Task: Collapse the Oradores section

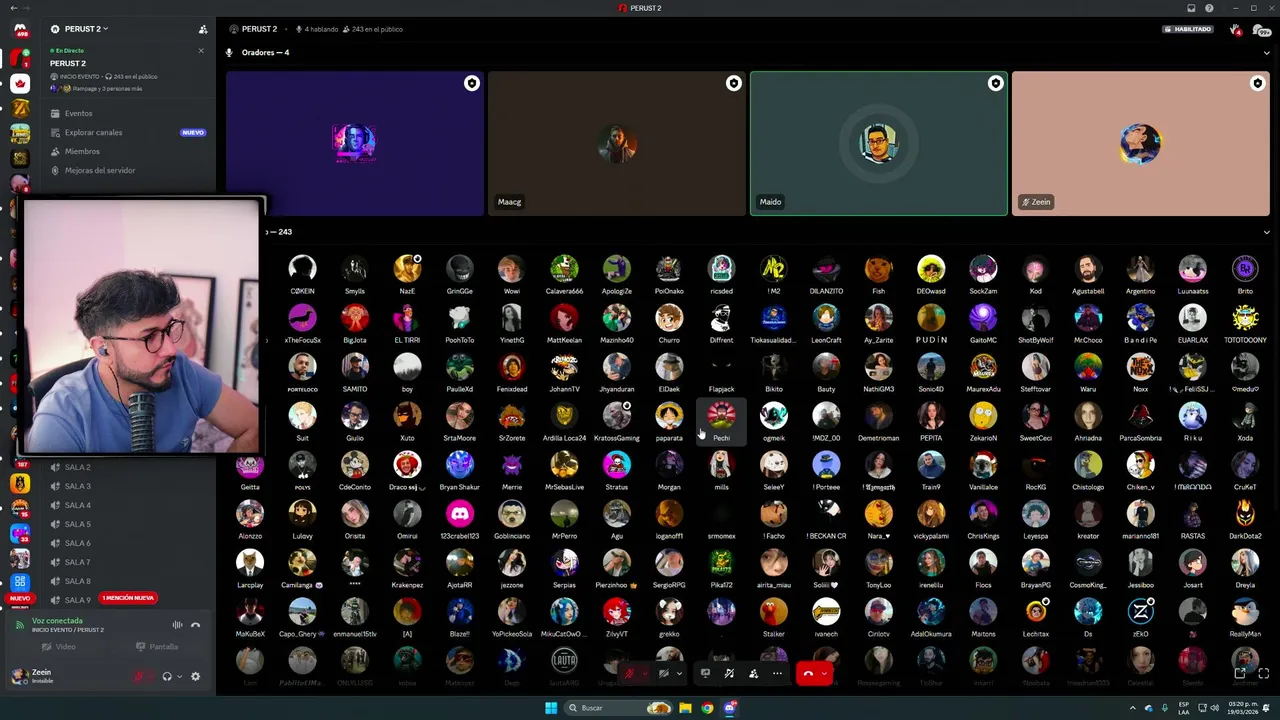Action: 1266,52
